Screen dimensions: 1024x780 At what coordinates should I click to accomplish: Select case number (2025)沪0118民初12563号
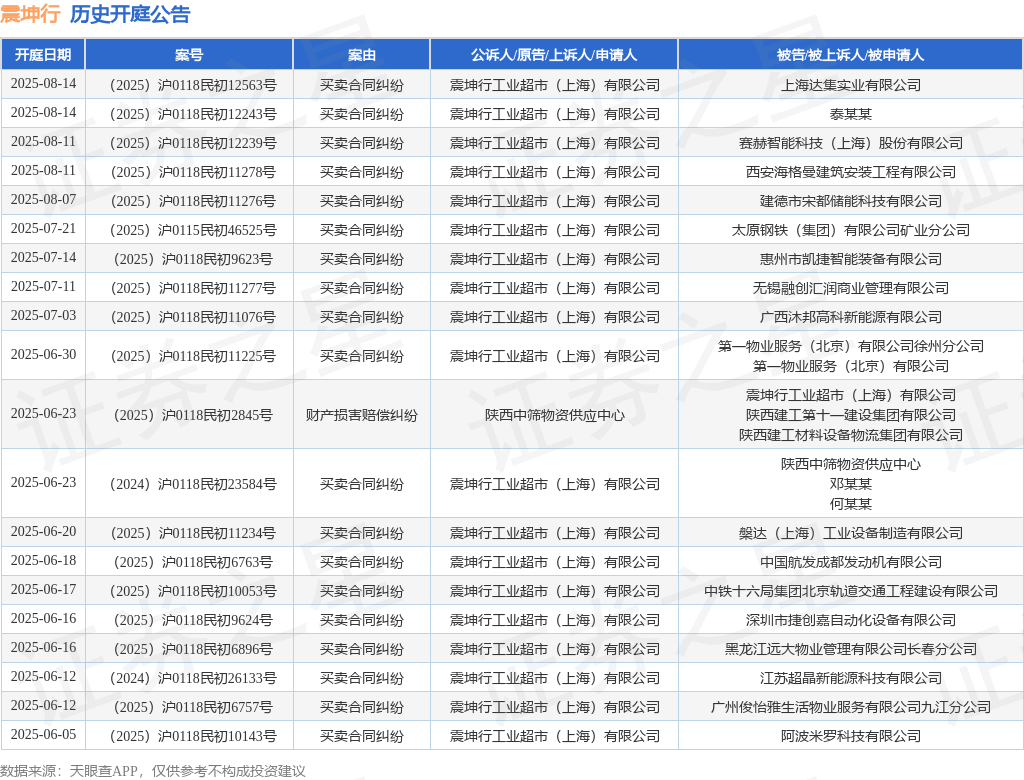coord(193,85)
